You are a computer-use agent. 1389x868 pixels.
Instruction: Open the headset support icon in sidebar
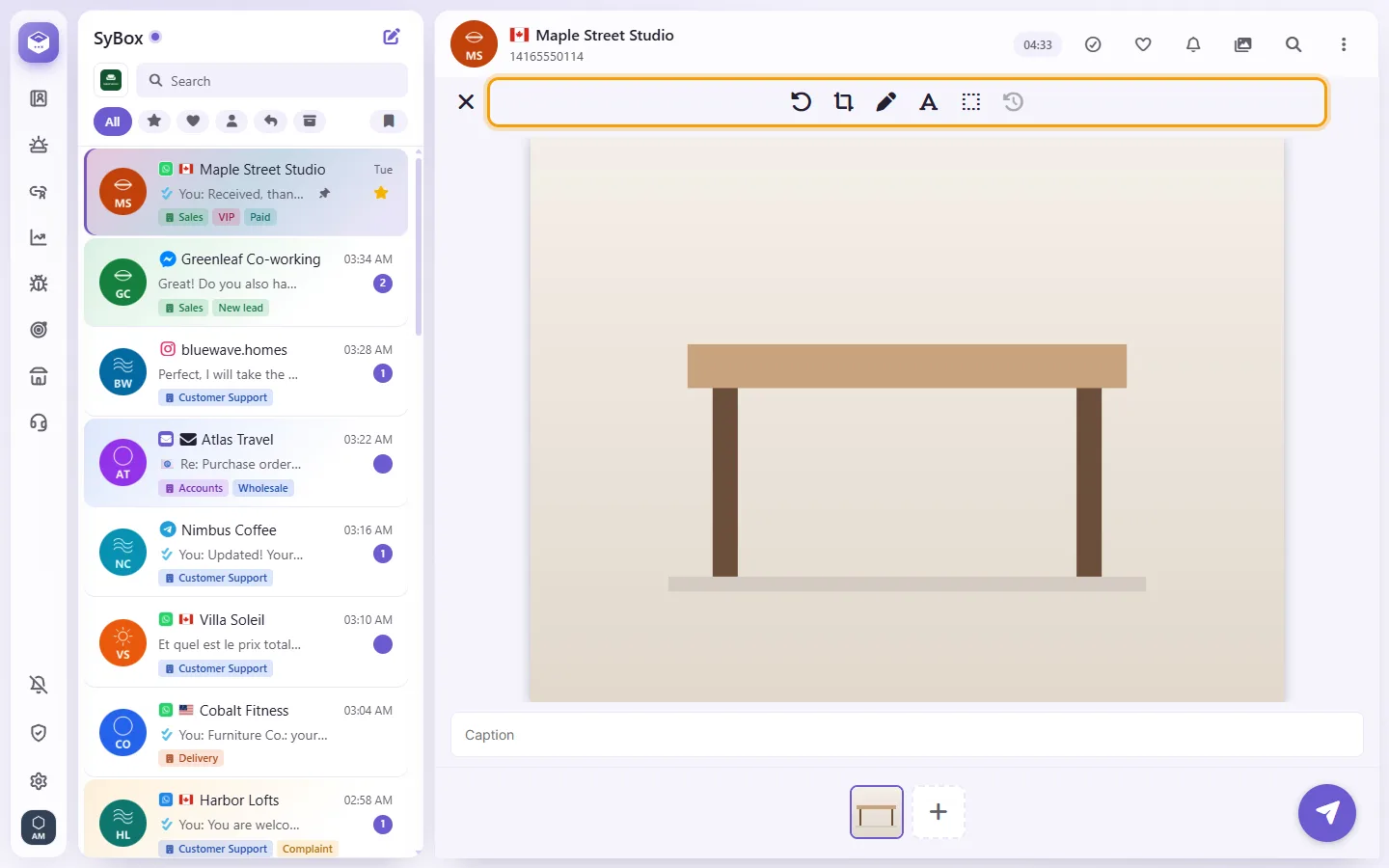(x=39, y=422)
